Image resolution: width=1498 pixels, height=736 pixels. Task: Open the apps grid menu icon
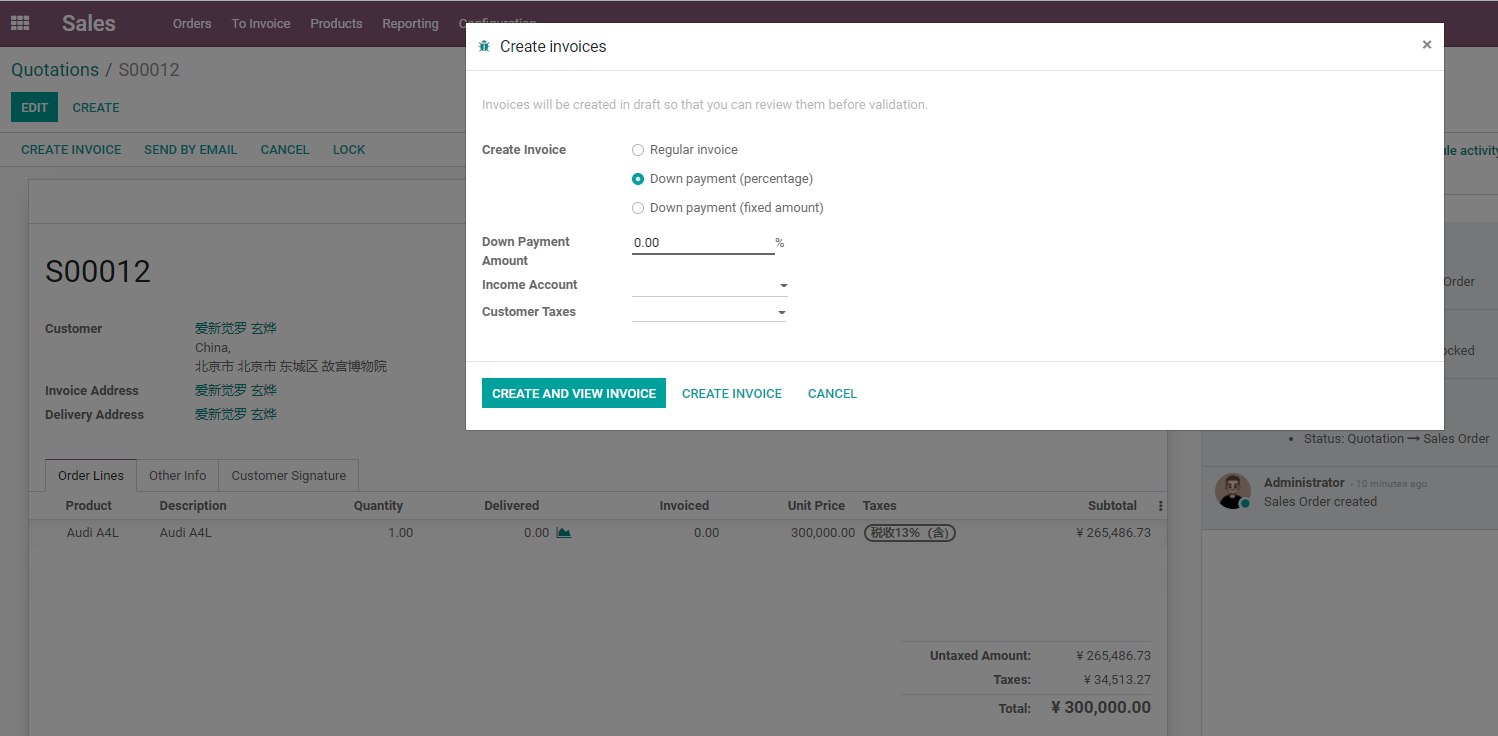coord(20,23)
